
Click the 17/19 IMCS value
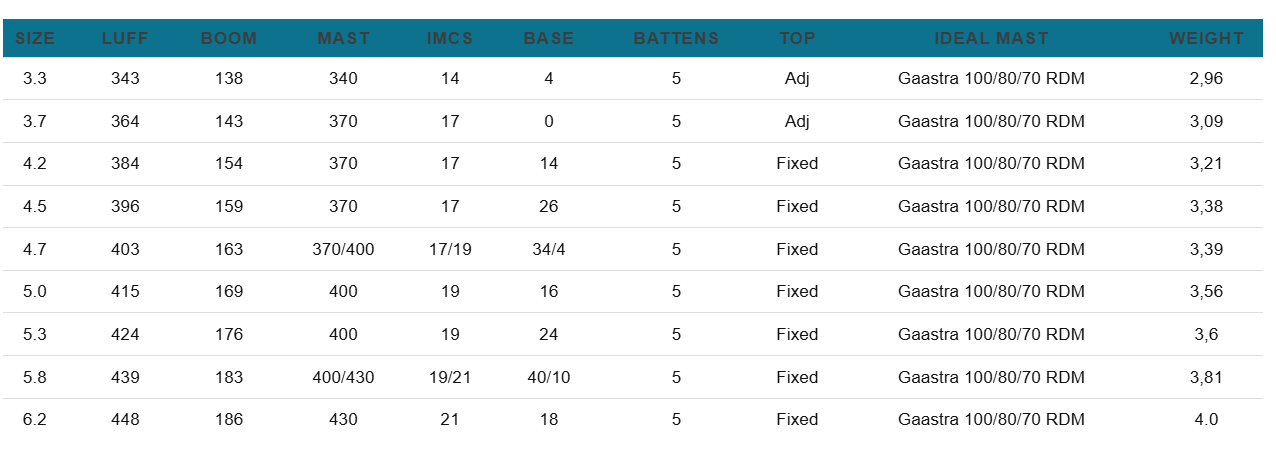450,249
